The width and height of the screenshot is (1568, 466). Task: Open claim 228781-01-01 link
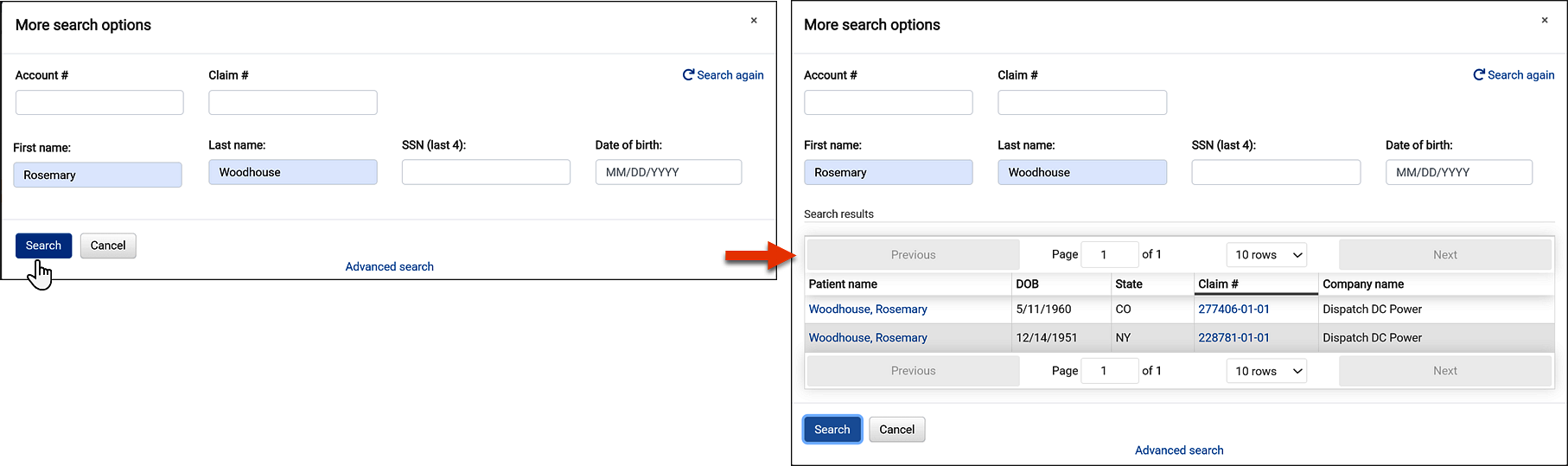point(1233,338)
